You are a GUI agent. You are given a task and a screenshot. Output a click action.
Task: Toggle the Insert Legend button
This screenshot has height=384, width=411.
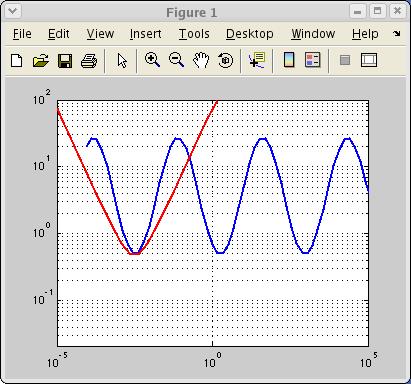pos(312,60)
